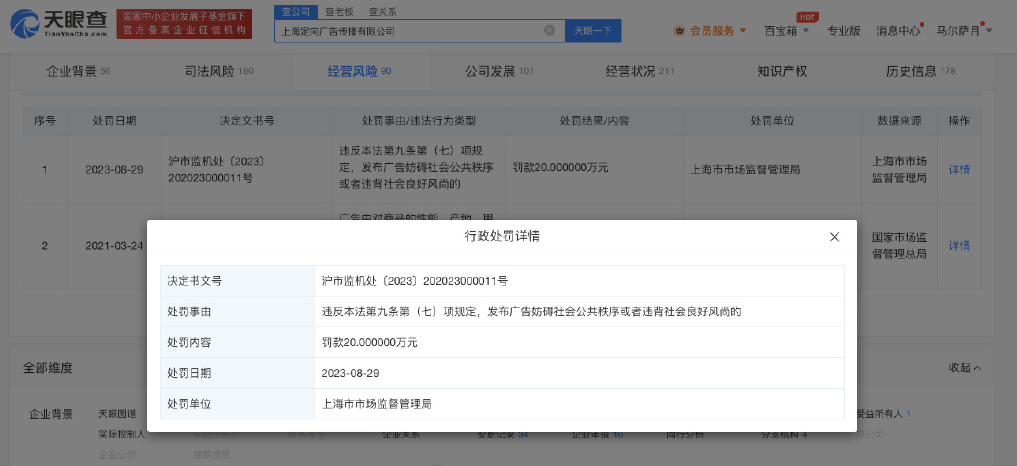
Task: Open the 经营状况 section tab
Action: click(x=640, y=71)
